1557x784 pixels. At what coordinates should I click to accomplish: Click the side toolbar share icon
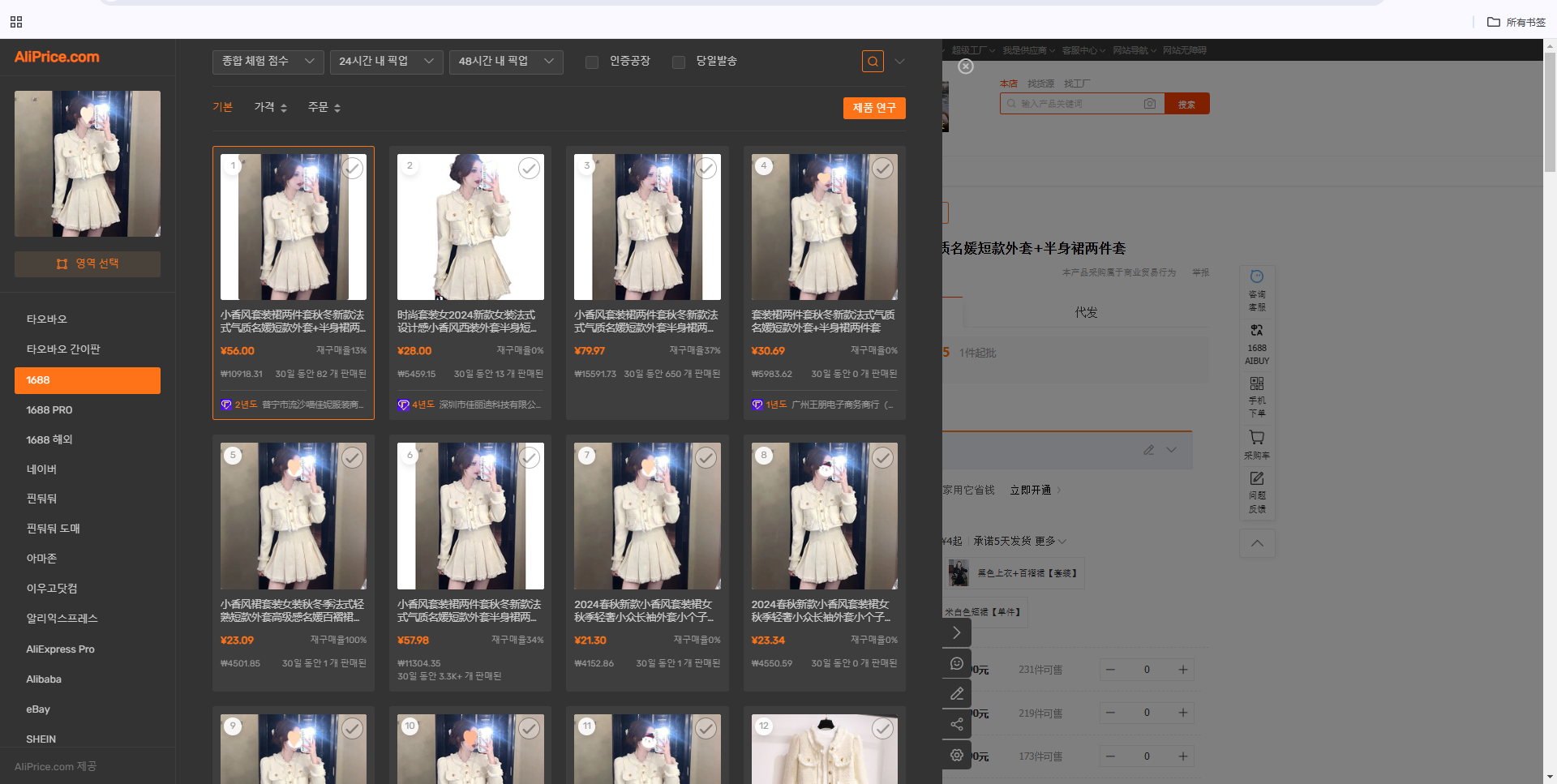point(957,724)
